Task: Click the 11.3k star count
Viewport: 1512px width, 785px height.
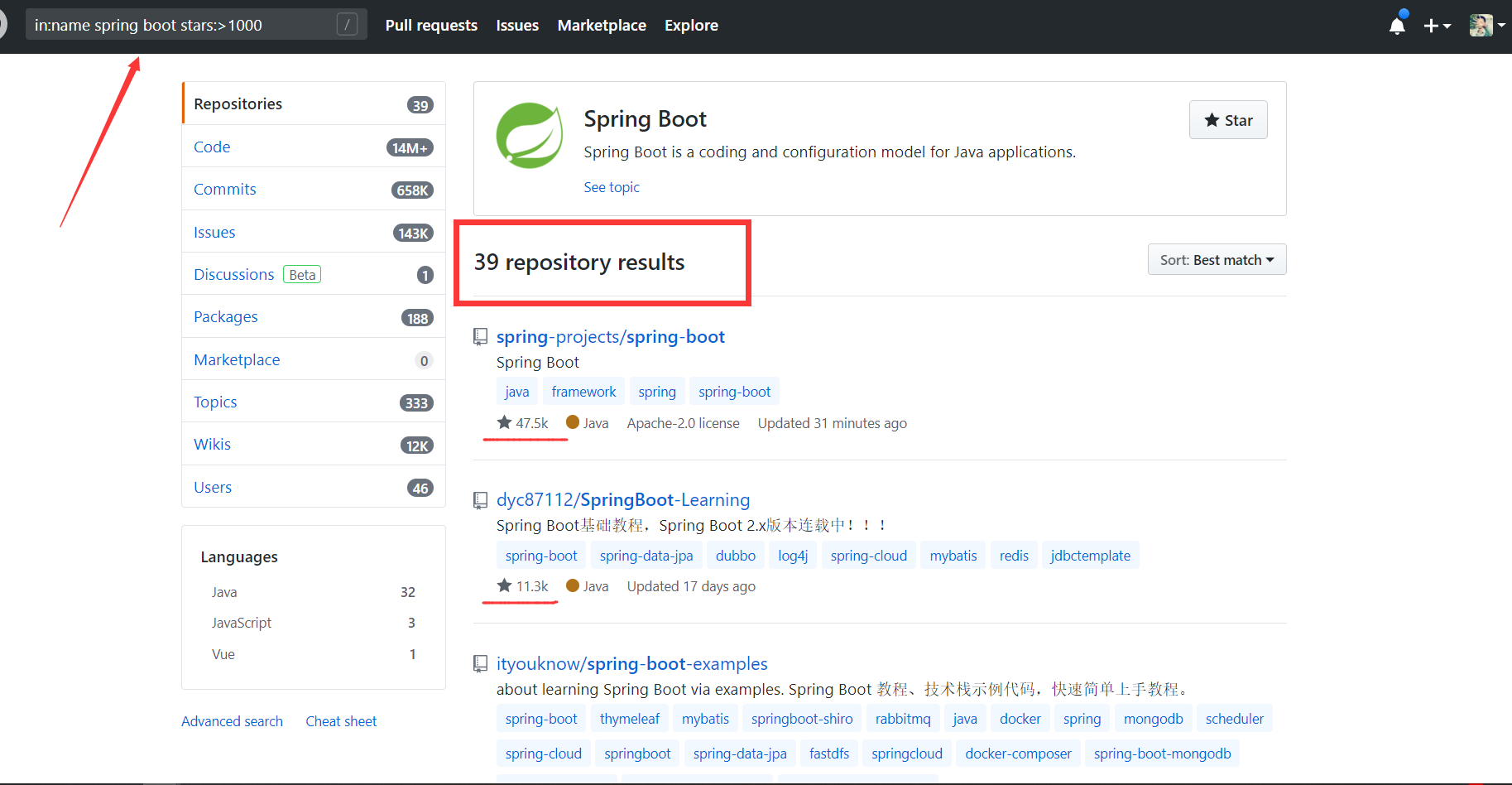Action: tap(522, 586)
